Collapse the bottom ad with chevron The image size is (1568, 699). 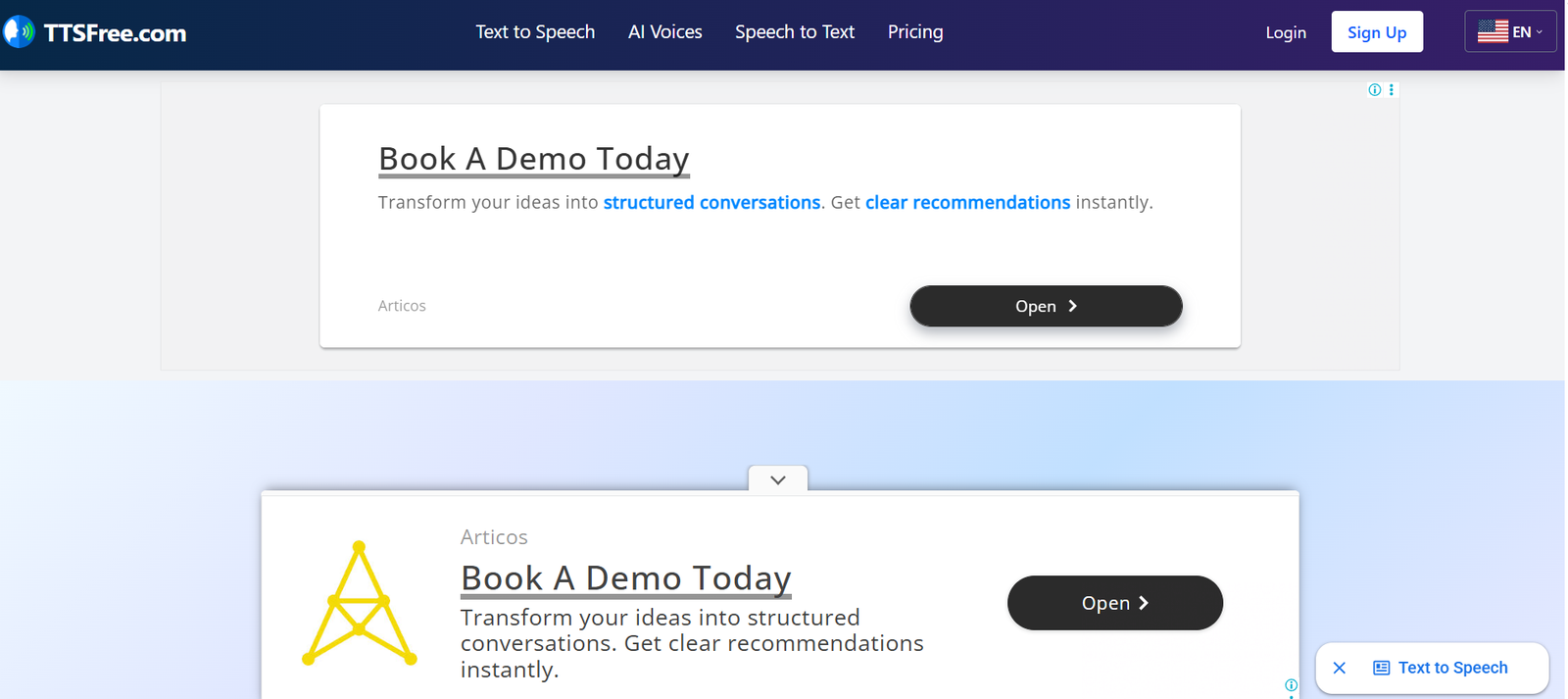click(778, 479)
